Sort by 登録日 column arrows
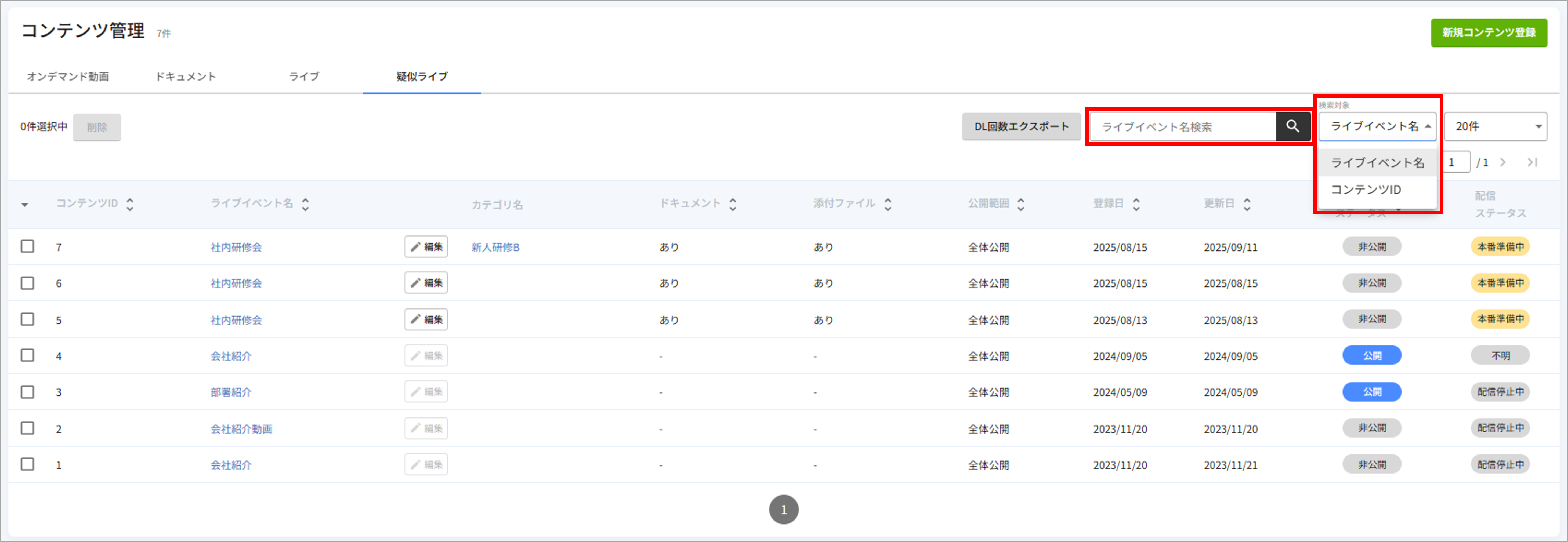The image size is (1568, 542). [x=1136, y=204]
